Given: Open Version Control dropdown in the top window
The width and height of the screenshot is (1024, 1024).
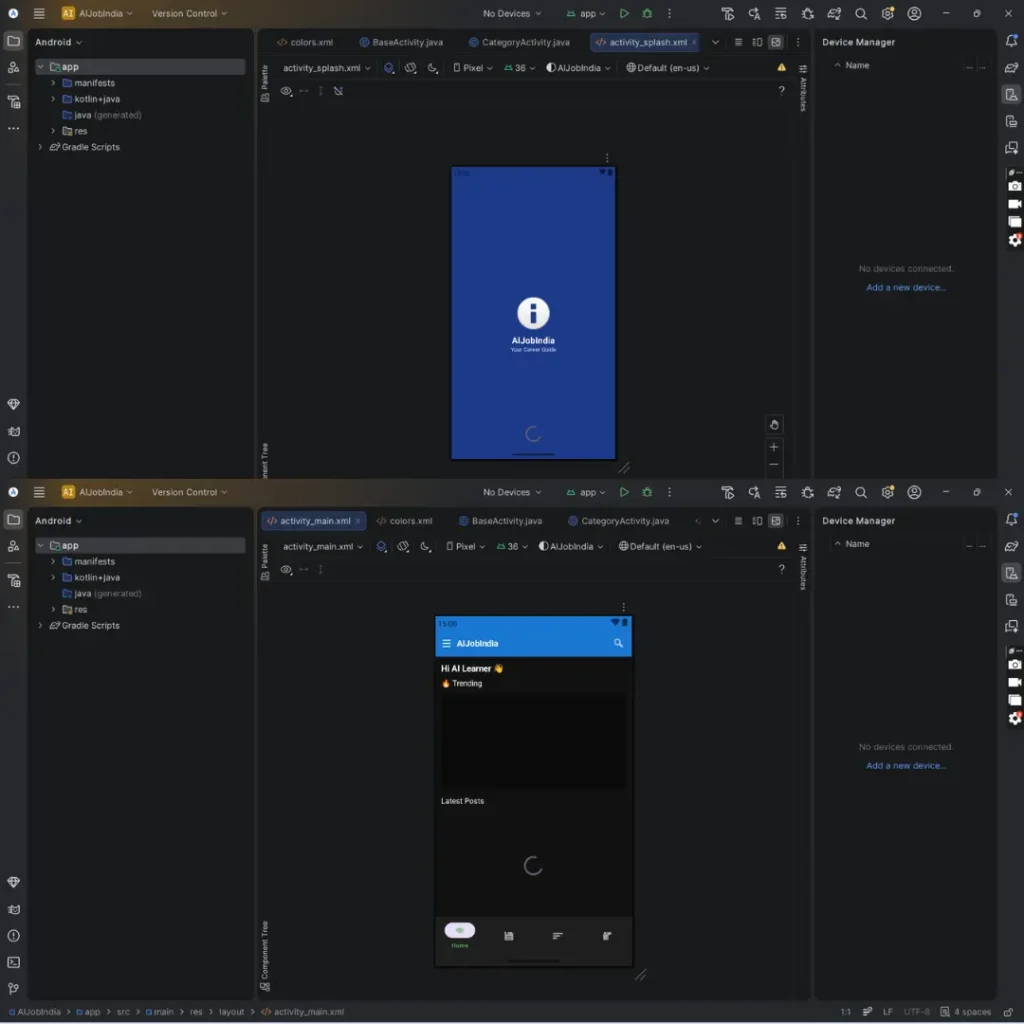Looking at the screenshot, I should (189, 13).
